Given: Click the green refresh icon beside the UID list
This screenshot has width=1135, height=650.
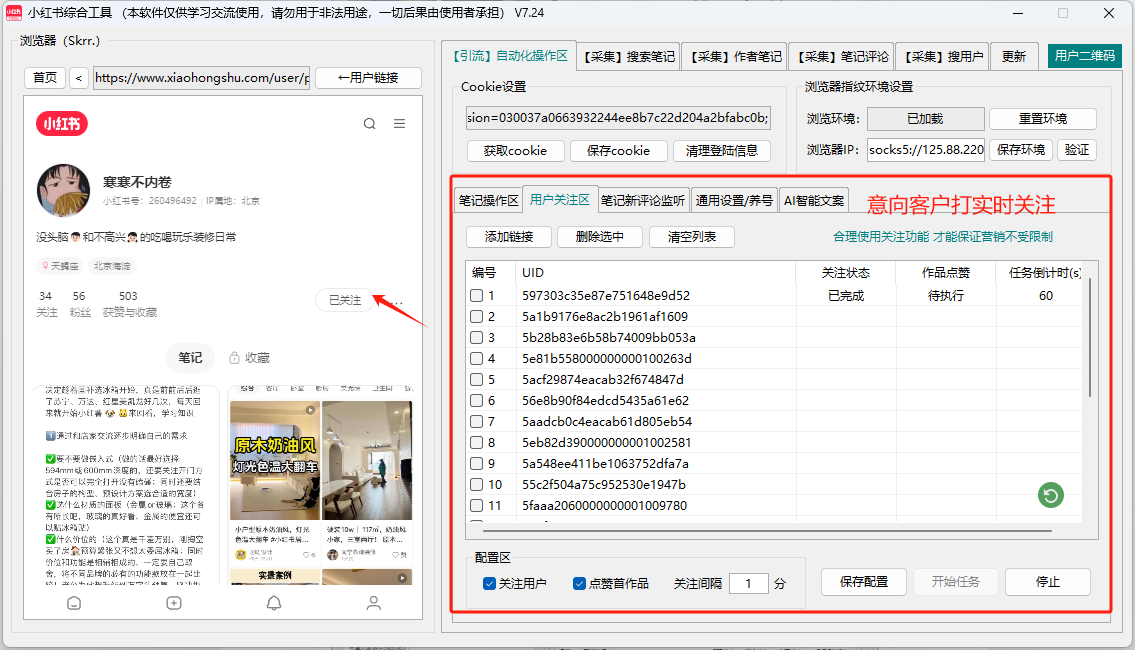Looking at the screenshot, I should point(1050,495).
